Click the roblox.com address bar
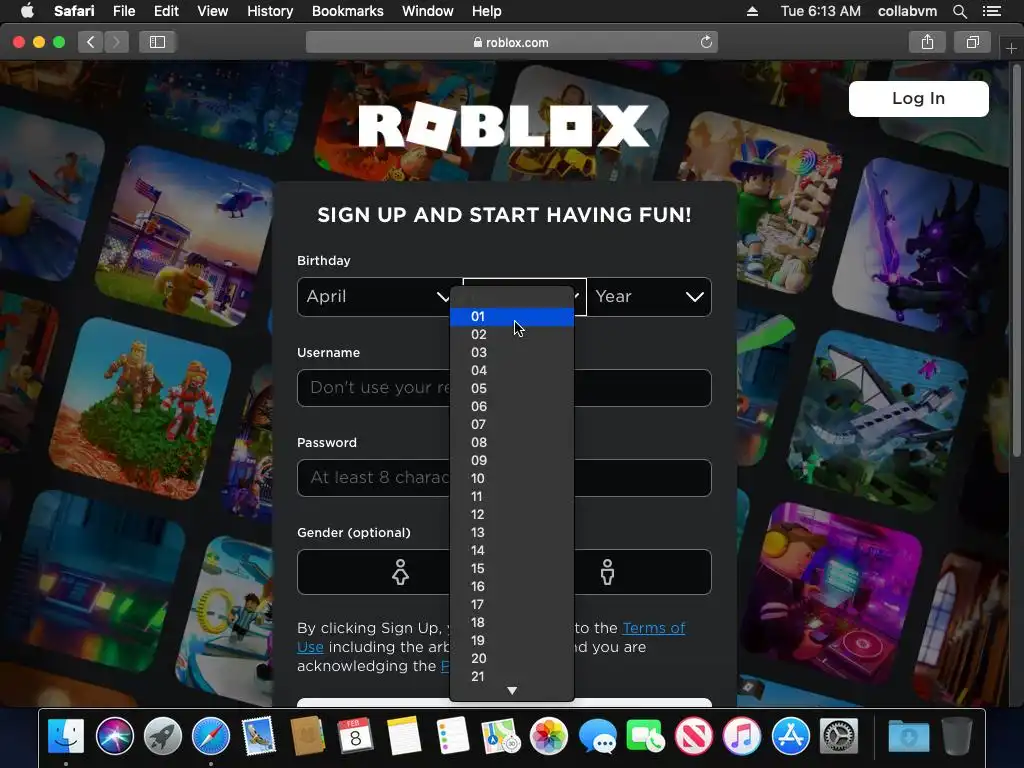 click(511, 42)
